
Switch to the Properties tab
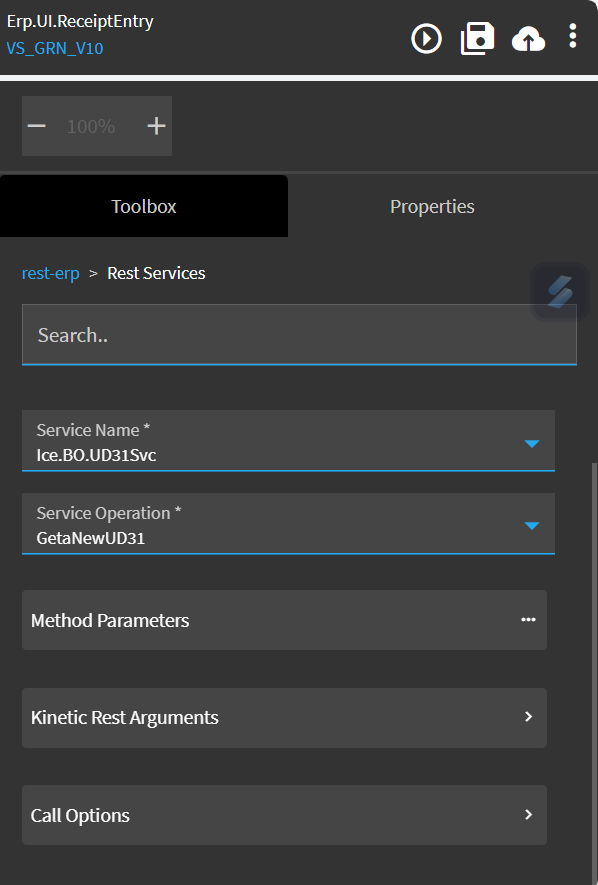[x=432, y=206]
